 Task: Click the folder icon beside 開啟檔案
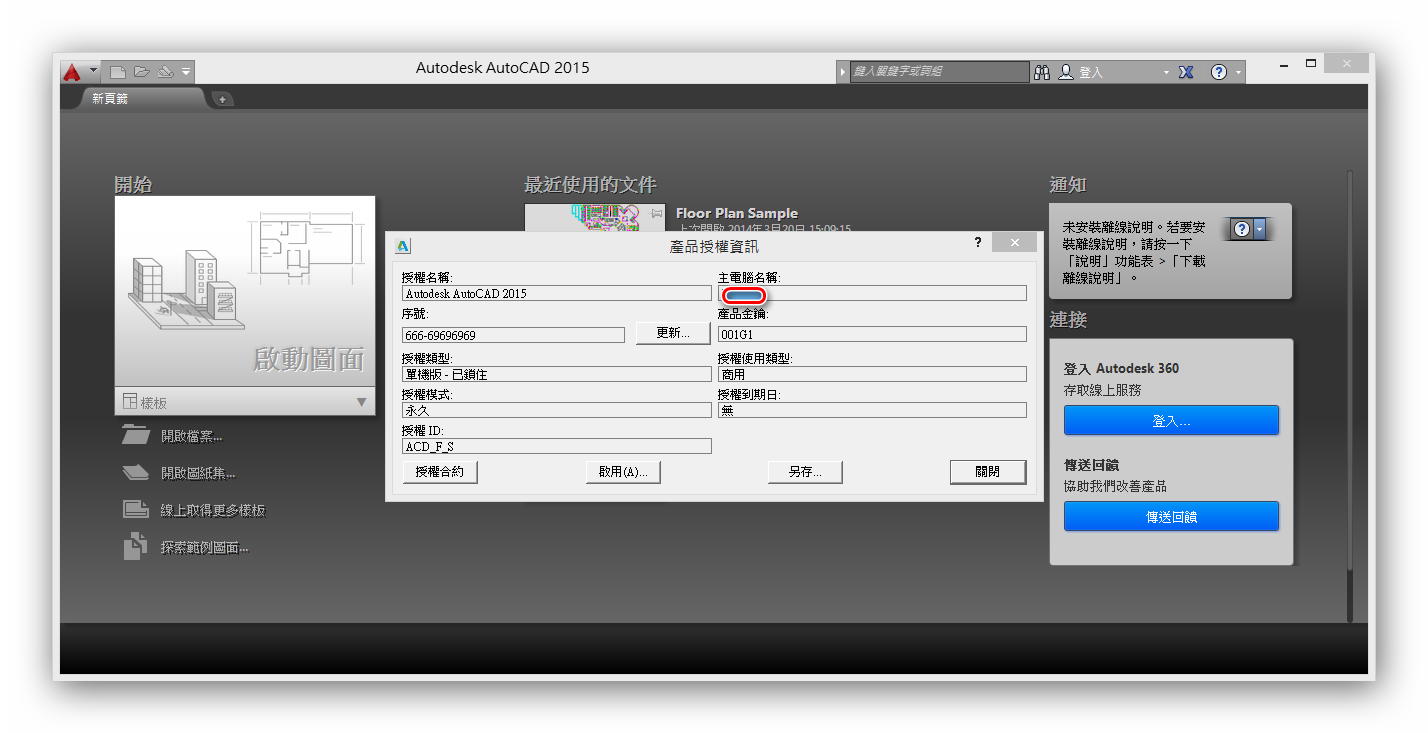point(135,435)
